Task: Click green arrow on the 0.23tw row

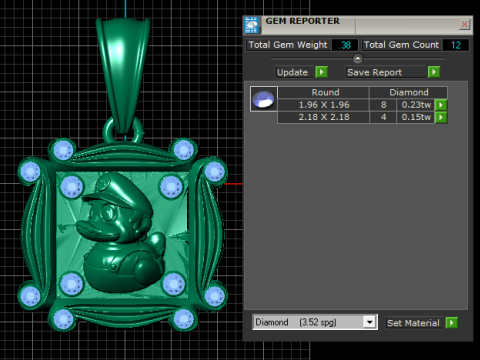Action: click(441, 105)
